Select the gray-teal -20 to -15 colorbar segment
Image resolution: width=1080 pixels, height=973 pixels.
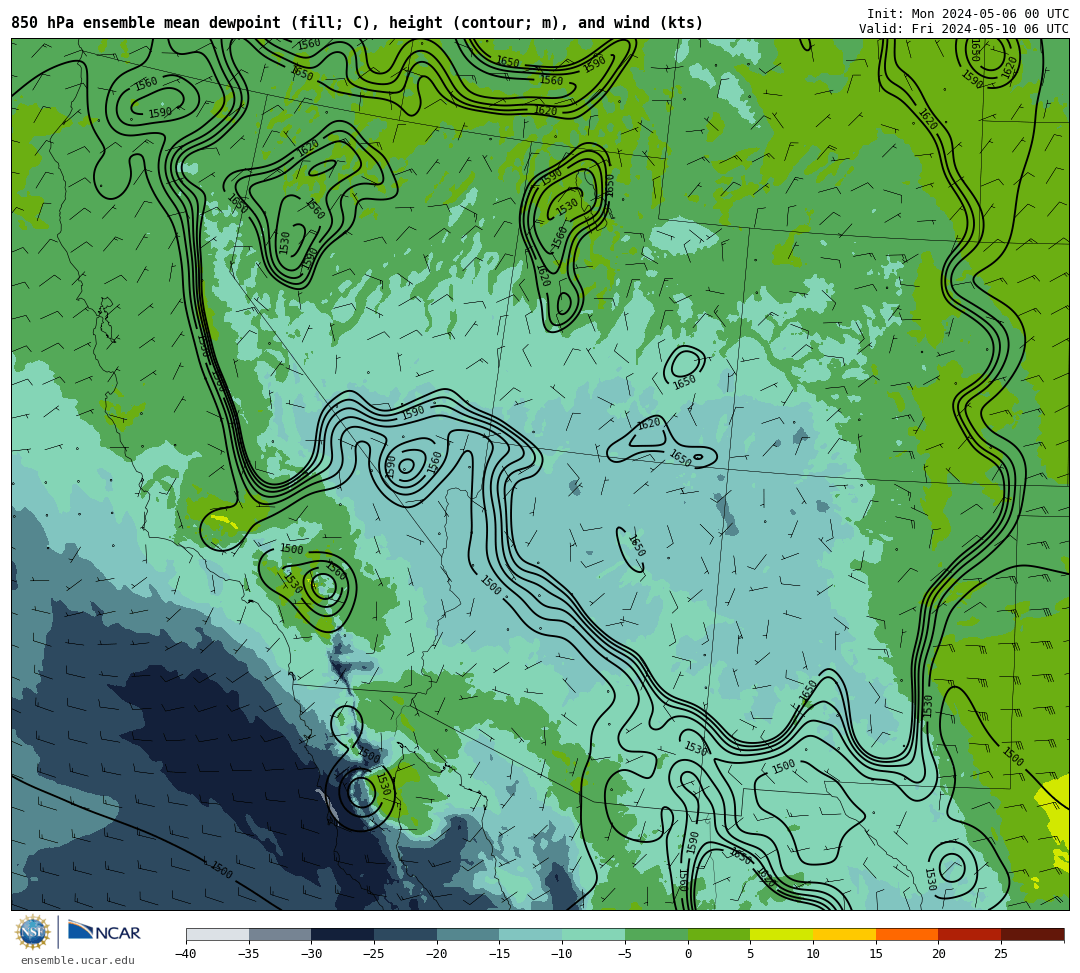coord(468,934)
